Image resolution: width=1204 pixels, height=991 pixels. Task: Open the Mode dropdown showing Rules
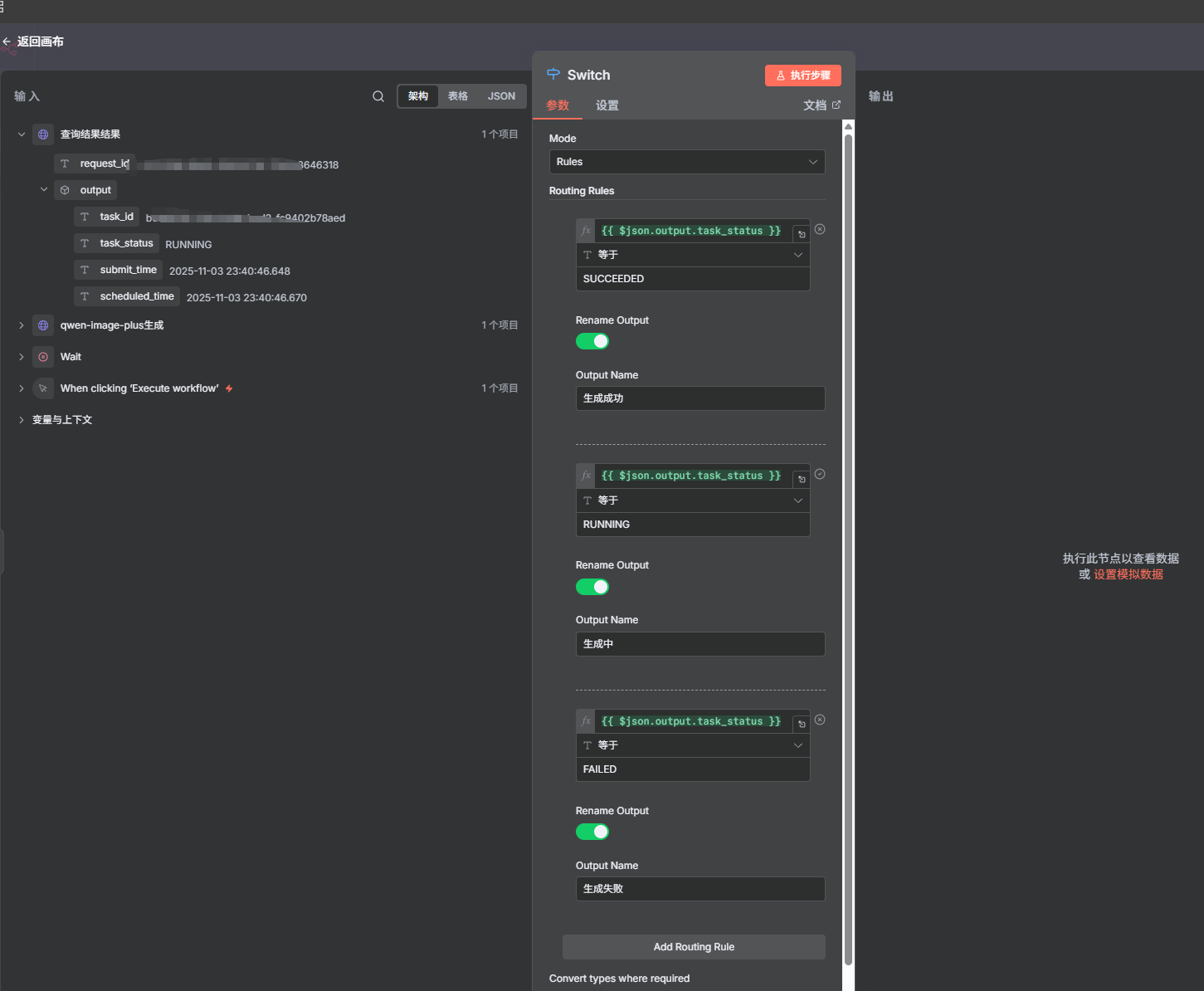[x=687, y=162]
